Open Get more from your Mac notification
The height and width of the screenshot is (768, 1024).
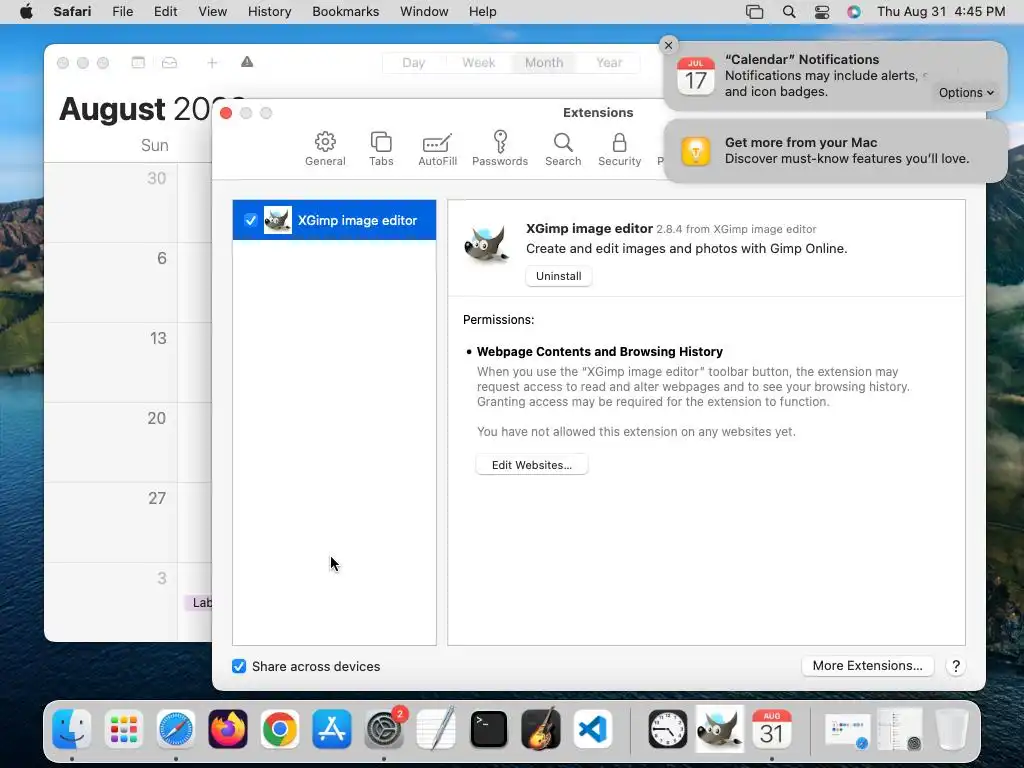(835, 151)
